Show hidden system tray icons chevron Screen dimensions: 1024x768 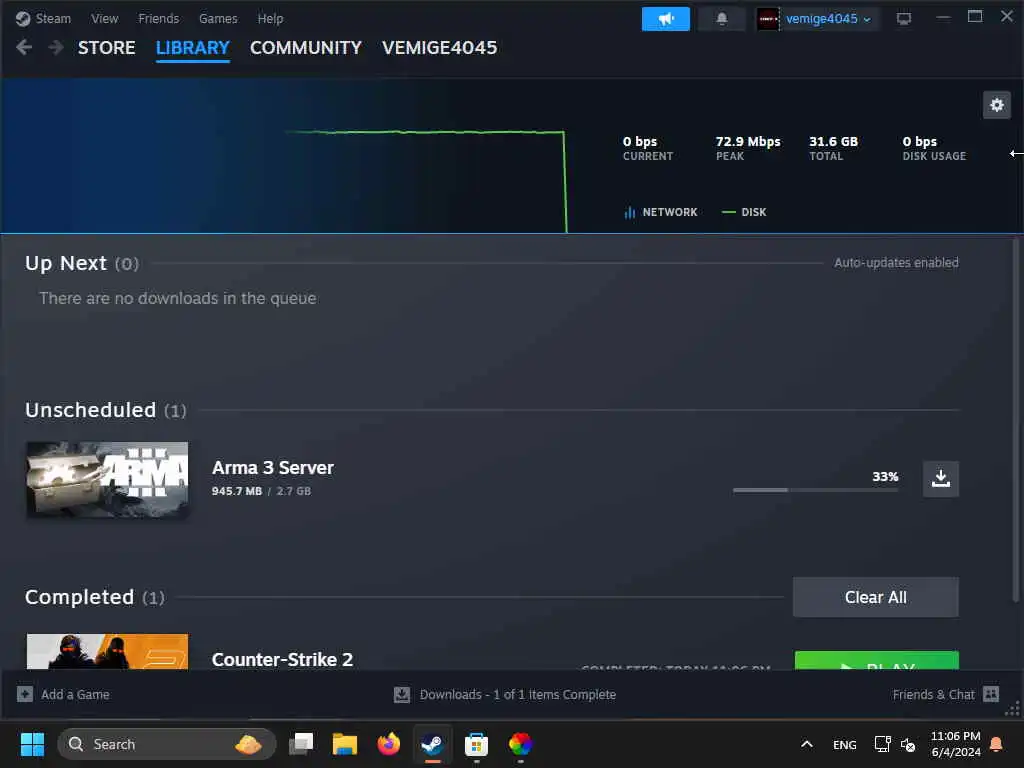[x=807, y=744]
